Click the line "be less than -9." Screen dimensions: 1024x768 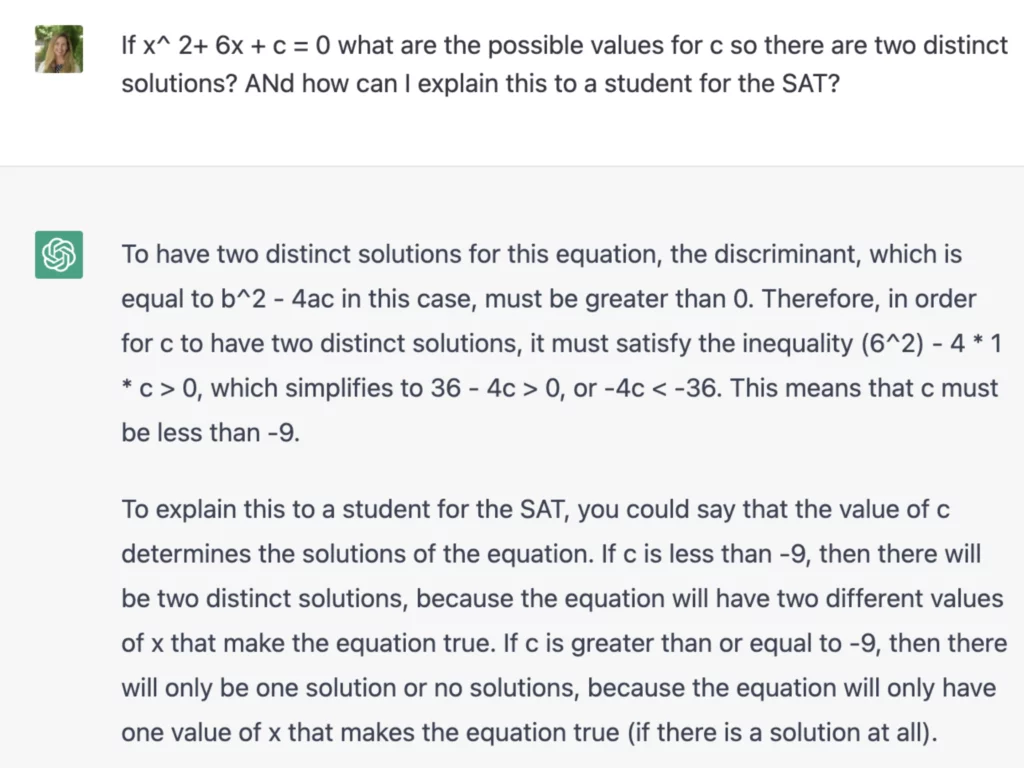210,434
